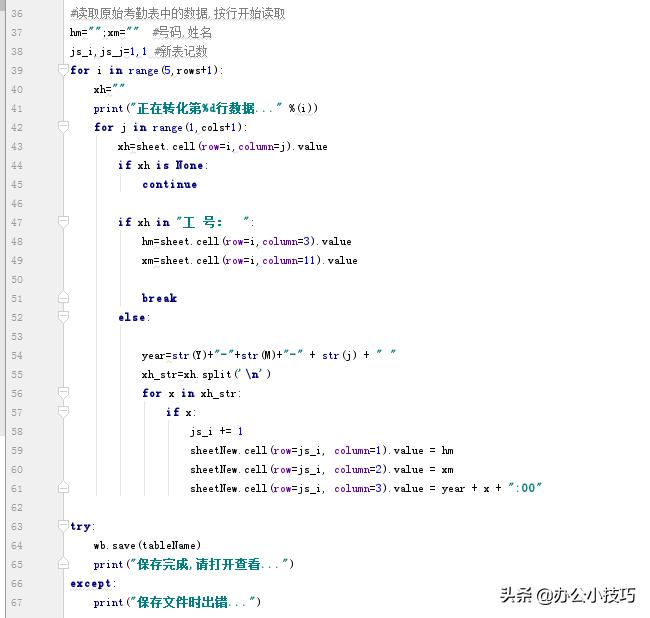Click hm=sheet.cell column=3 on line 48
650x618 pixels.
click(x=246, y=241)
